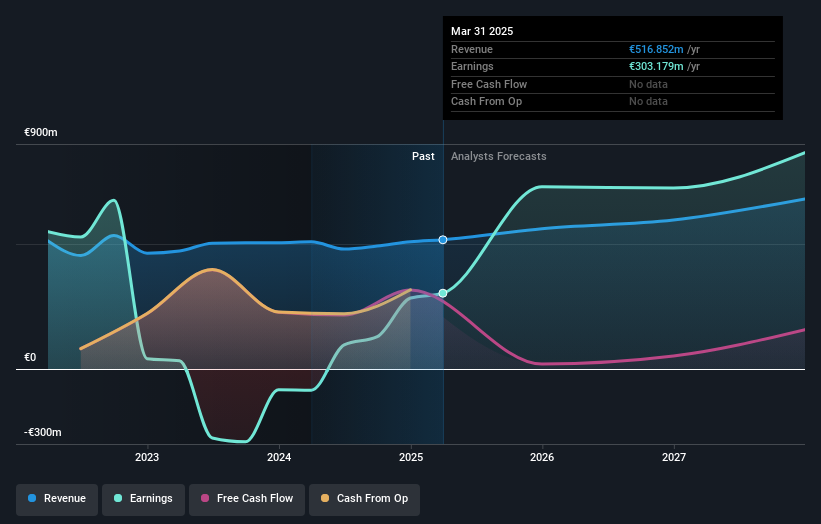Click the -€300m y-axis label
This screenshot has width=821, height=524.
(43, 432)
